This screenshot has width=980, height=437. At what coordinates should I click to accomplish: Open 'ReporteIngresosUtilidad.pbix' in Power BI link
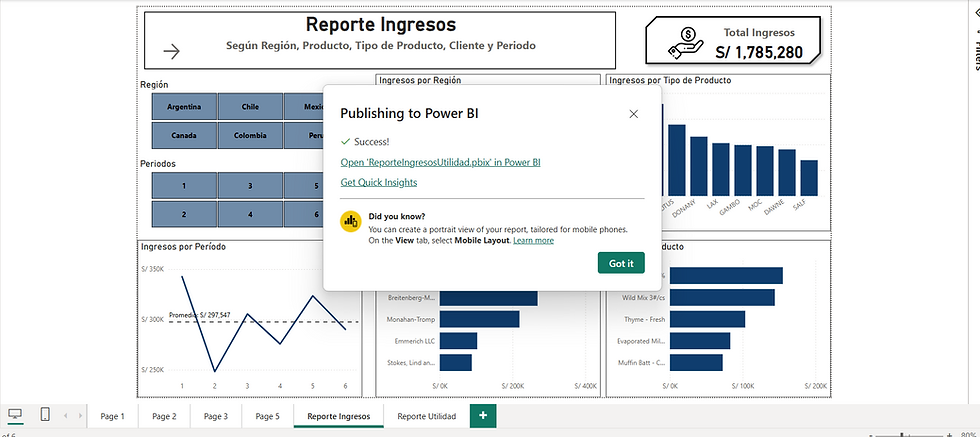tap(441, 162)
